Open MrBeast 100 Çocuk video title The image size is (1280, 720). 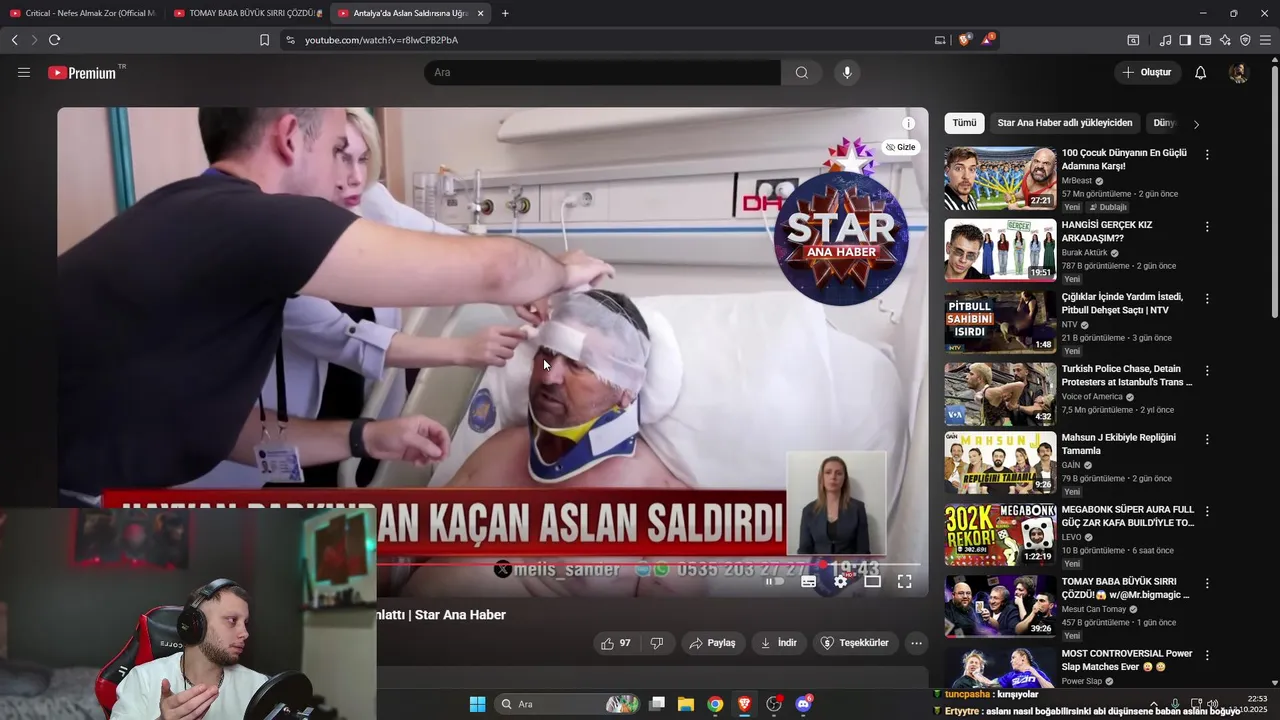[1124, 160]
